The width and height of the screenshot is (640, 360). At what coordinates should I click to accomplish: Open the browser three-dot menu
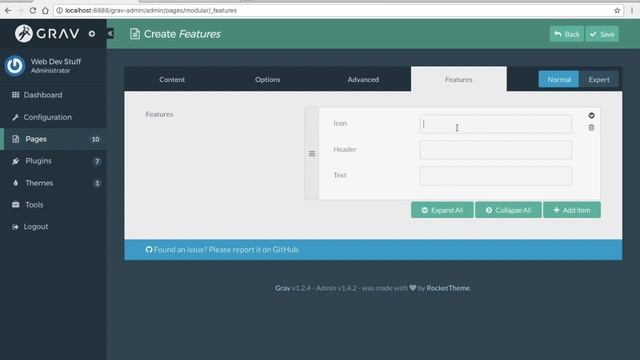(632, 11)
